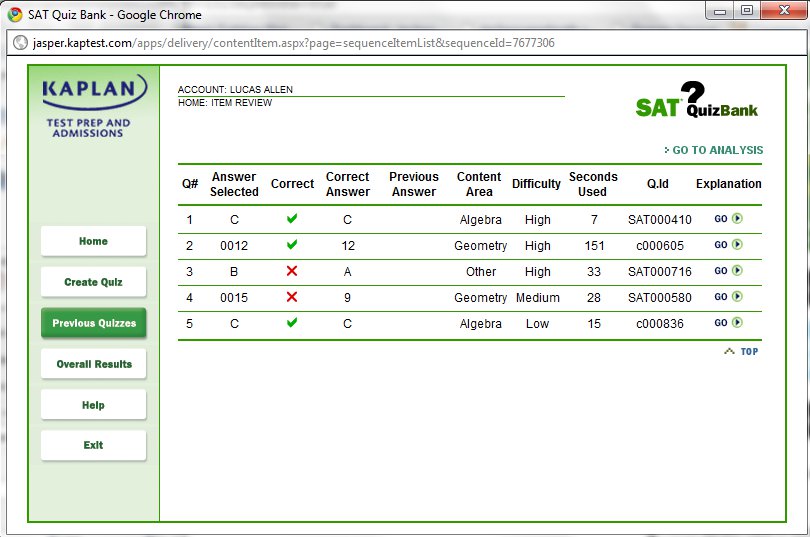Minimize the Chrome window
This screenshot has height=537, width=810.
tap(720, 10)
